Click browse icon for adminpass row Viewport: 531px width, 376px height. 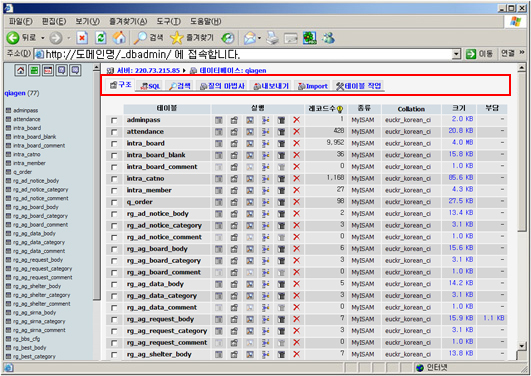tap(219, 120)
